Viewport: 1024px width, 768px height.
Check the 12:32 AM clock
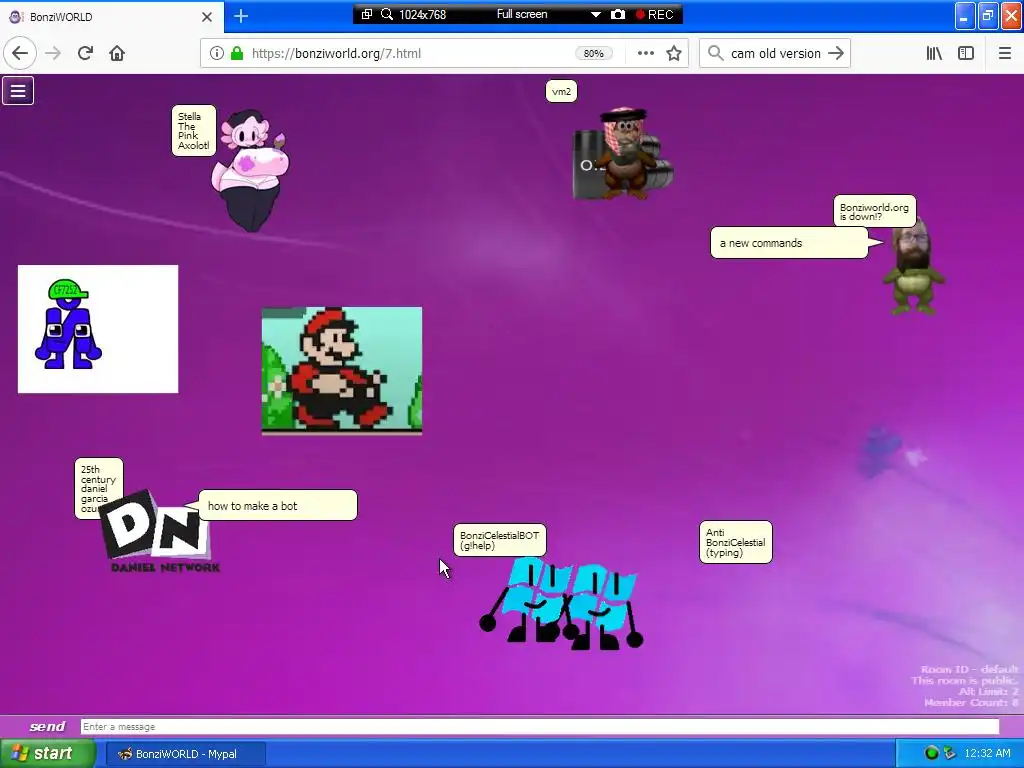pos(987,754)
